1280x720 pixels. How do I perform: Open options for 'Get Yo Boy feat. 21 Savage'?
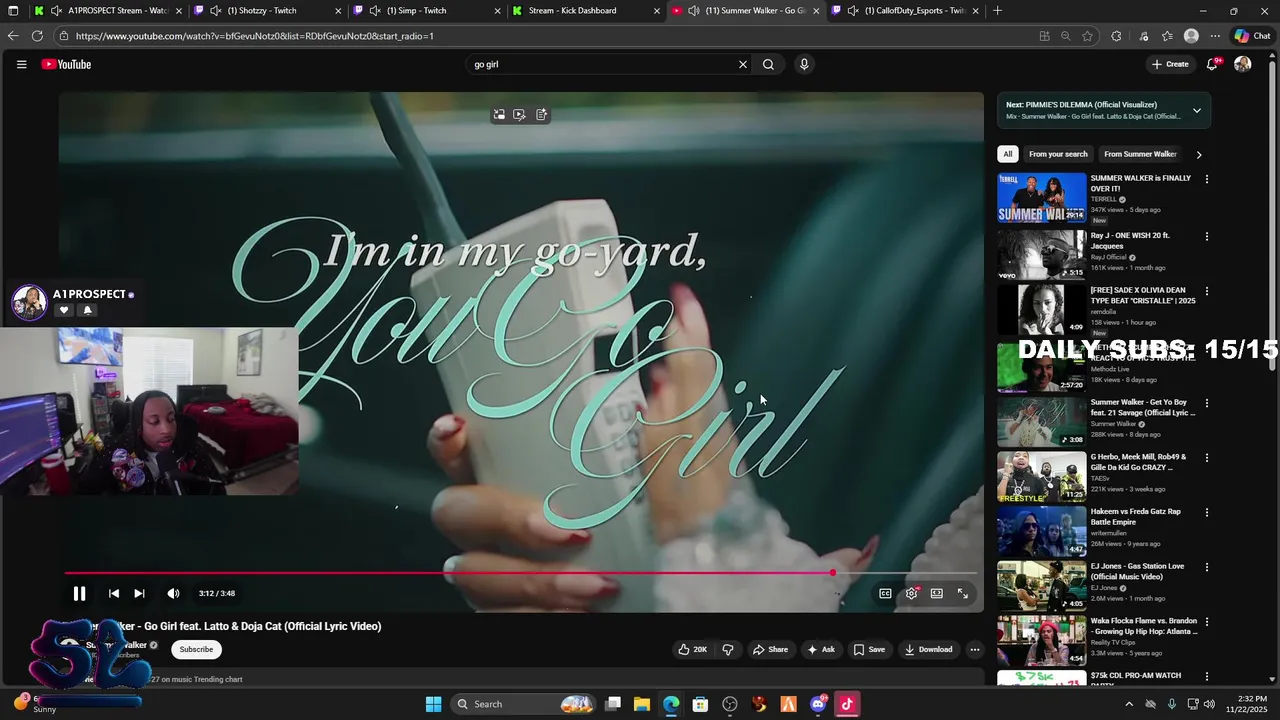pos(1206,403)
